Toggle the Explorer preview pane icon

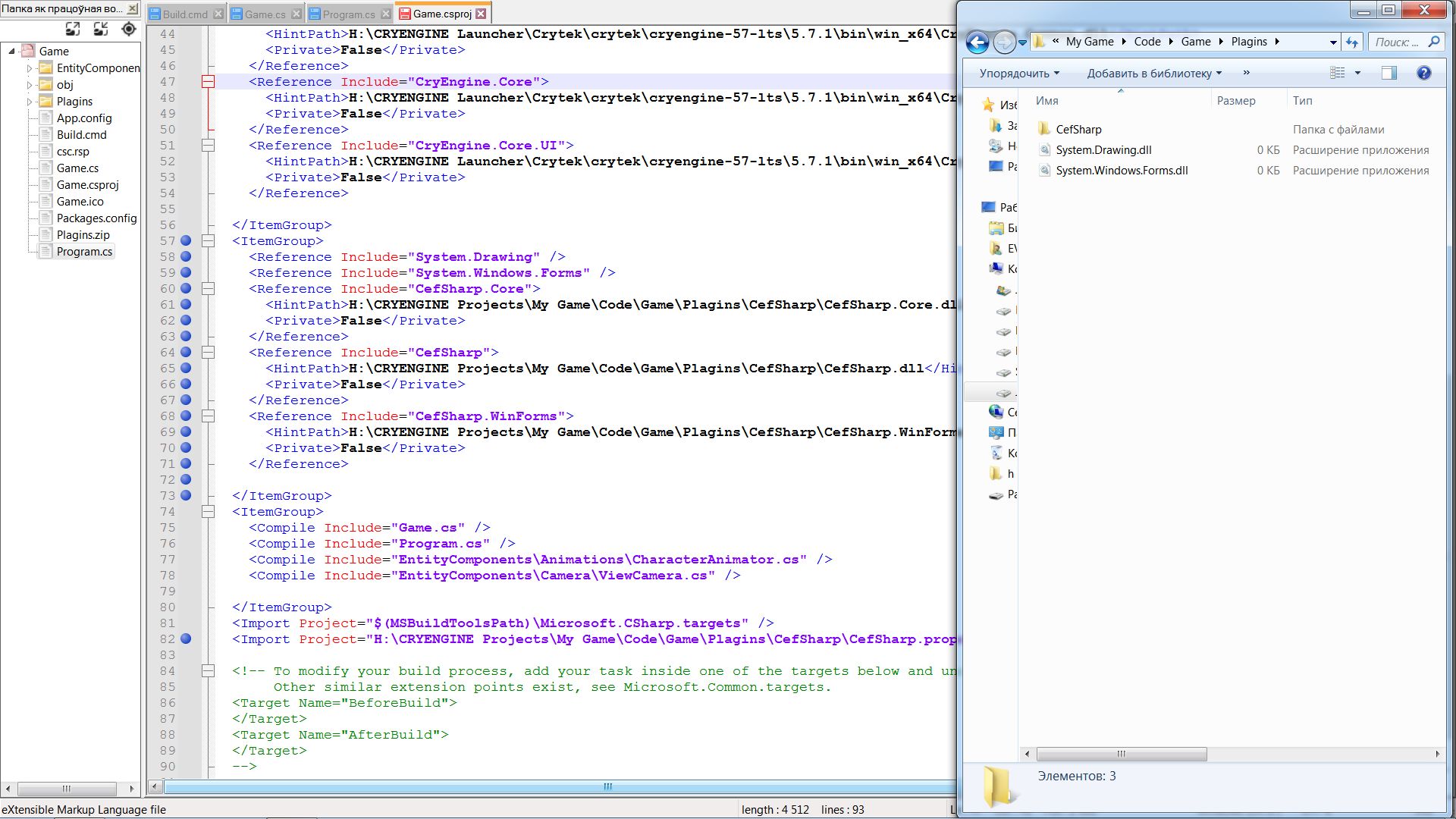tap(1389, 73)
